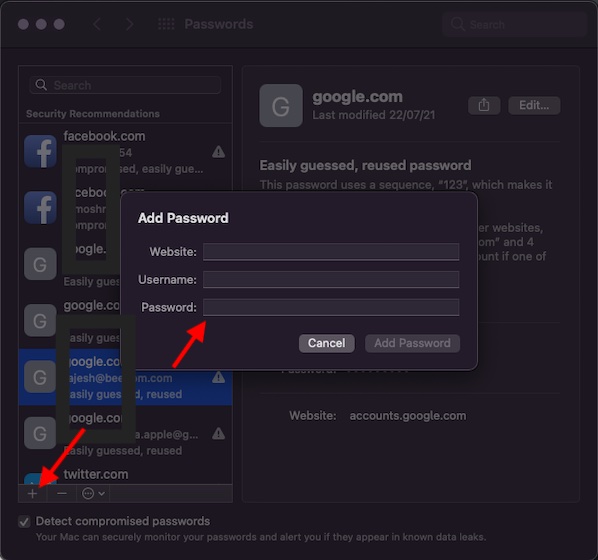Viewport: 598px width, 560px height.
Task: Click the share icon next to Edit
Action: click(484, 105)
